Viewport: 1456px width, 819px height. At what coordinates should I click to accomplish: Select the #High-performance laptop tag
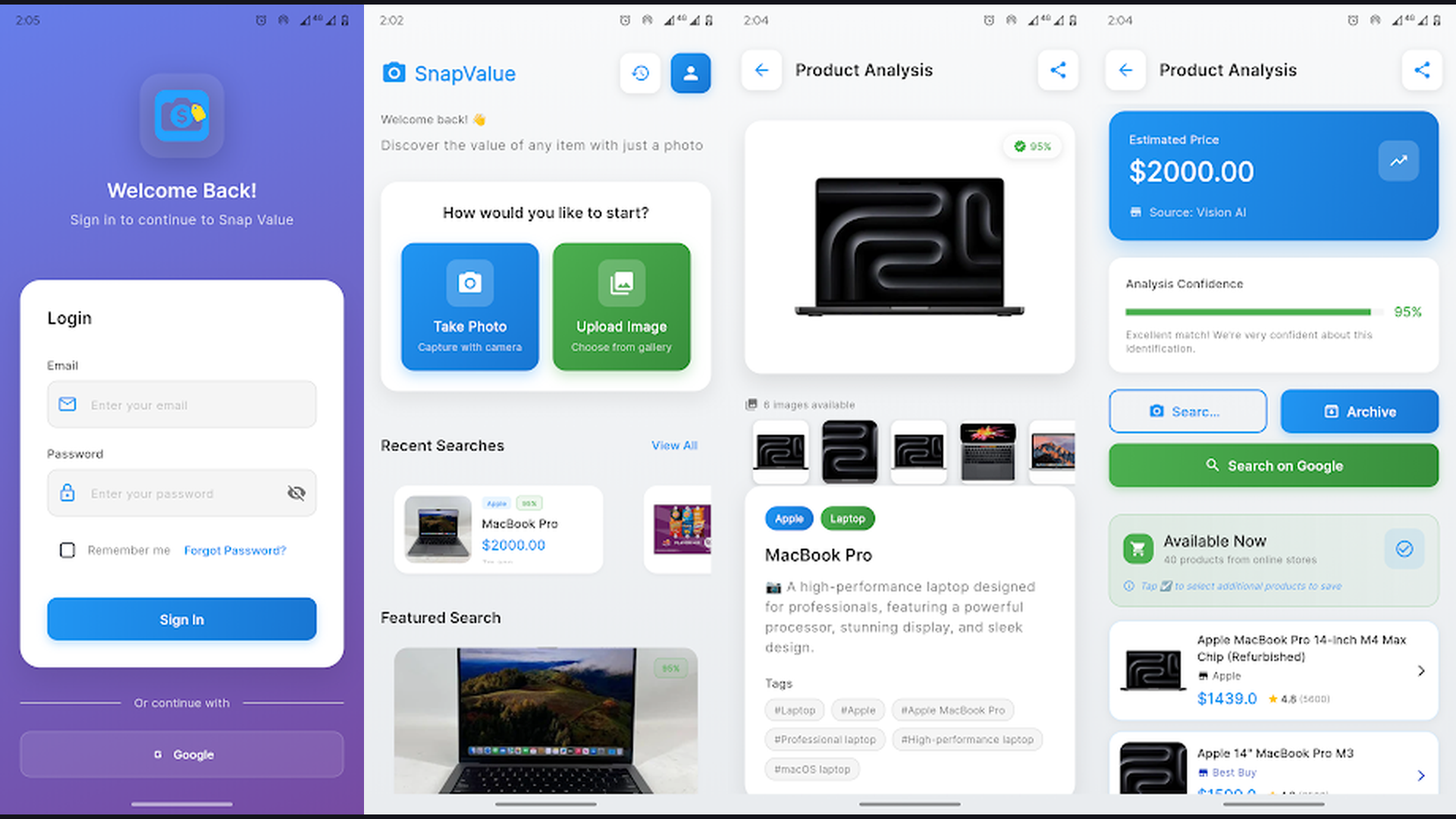(967, 739)
